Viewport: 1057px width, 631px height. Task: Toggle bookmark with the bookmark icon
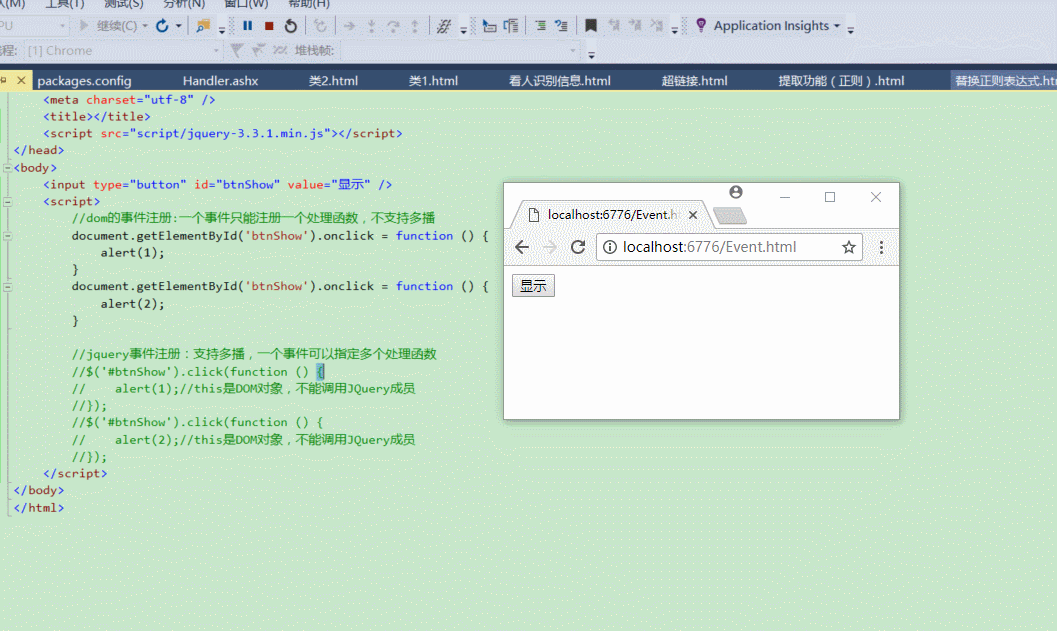591,26
